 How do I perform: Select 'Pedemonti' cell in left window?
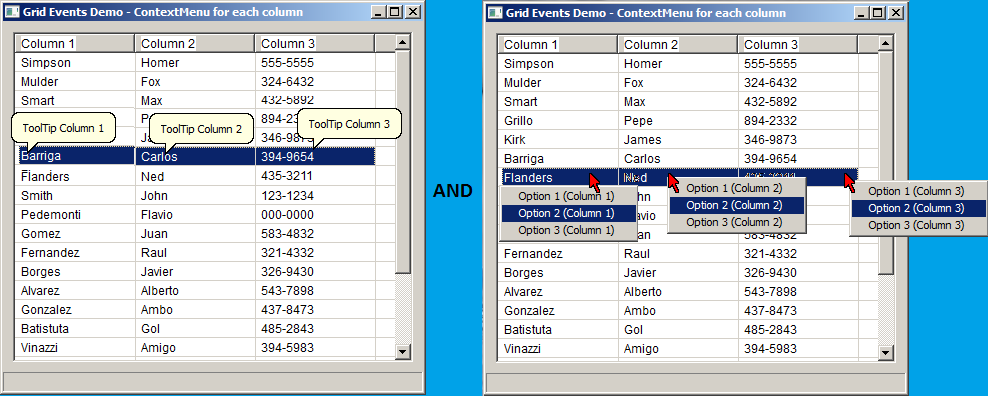click(x=75, y=215)
